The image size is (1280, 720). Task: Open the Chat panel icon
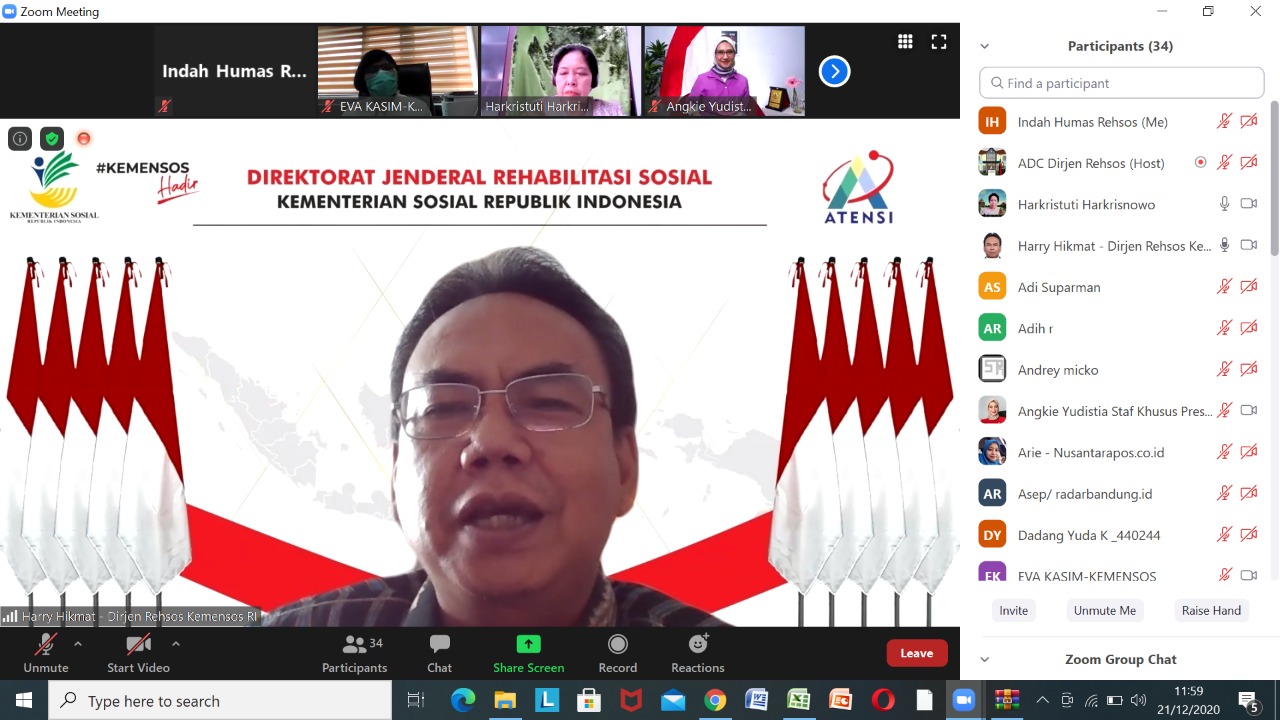(439, 644)
